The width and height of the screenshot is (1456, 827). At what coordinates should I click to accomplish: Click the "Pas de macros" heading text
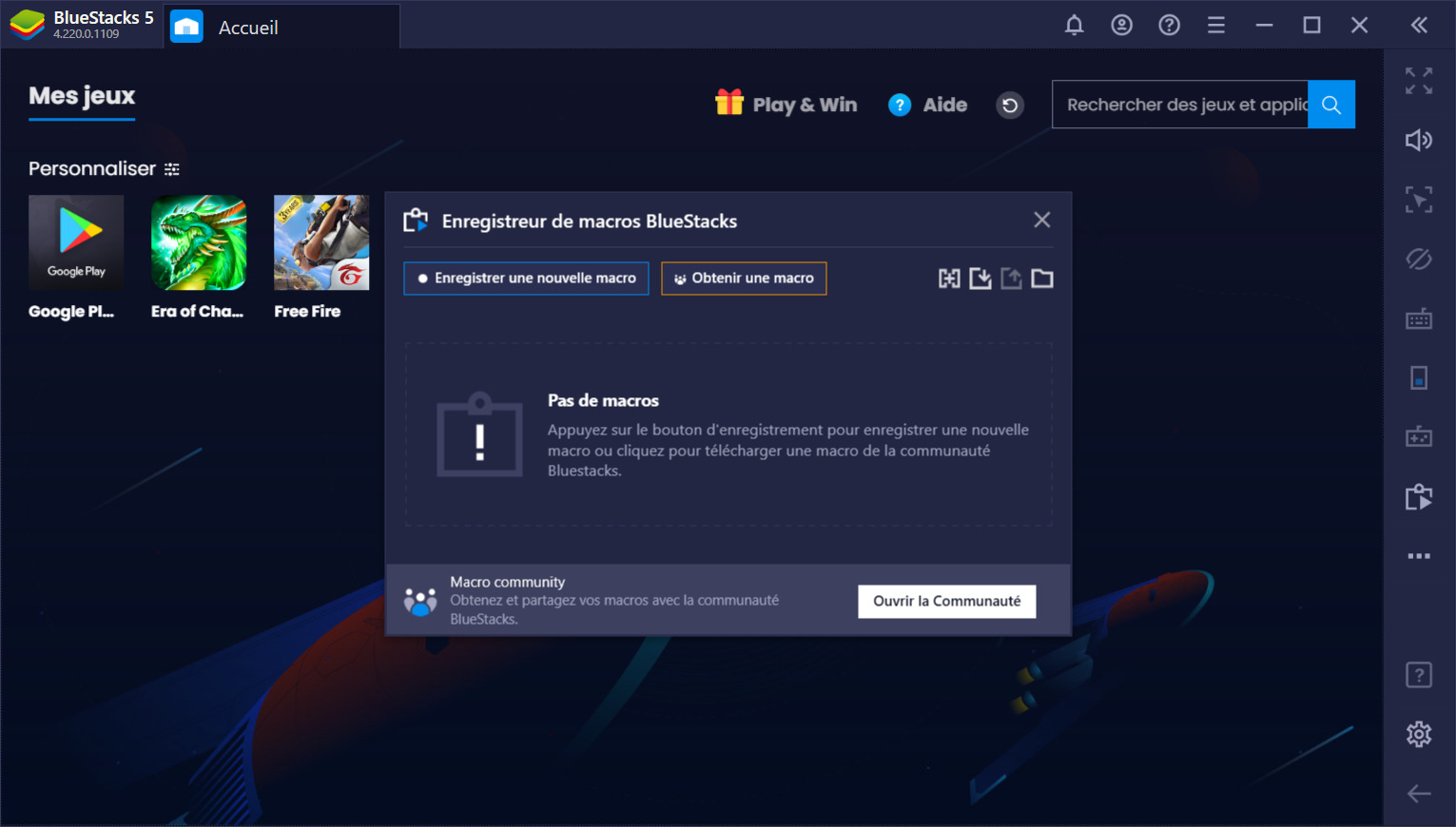603,401
